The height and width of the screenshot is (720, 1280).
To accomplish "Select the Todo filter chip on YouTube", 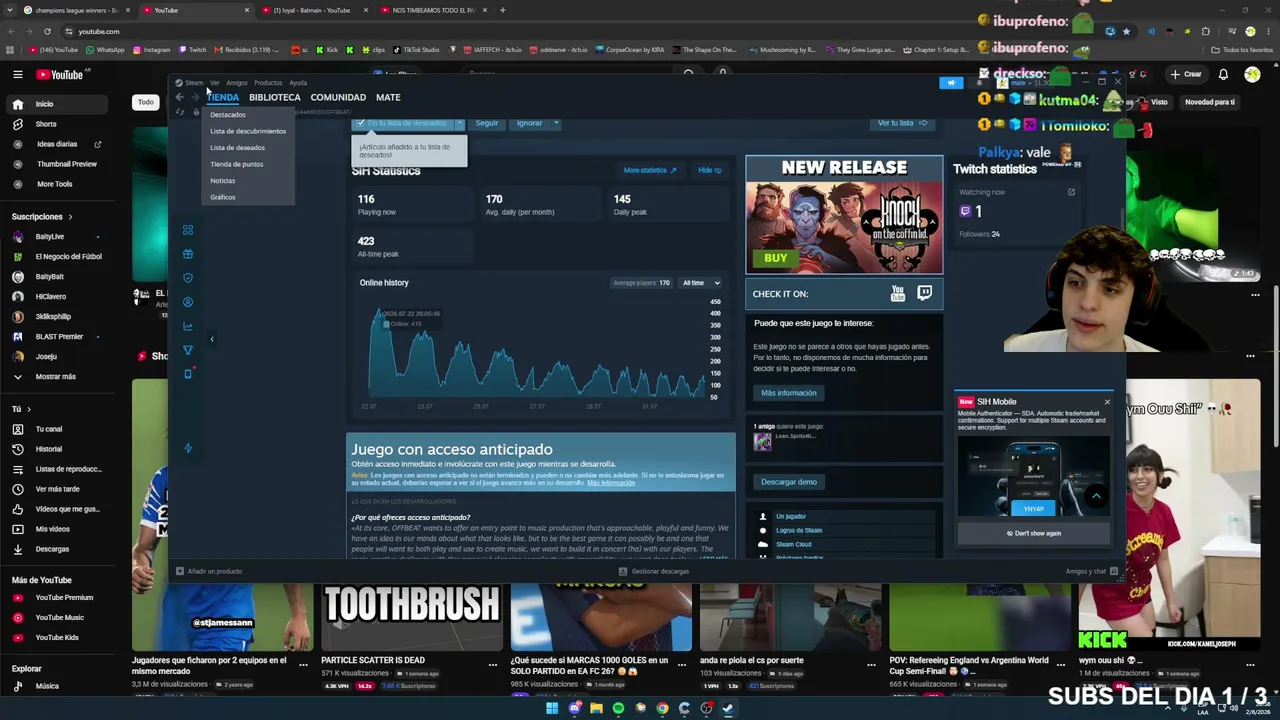I will point(146,102).
